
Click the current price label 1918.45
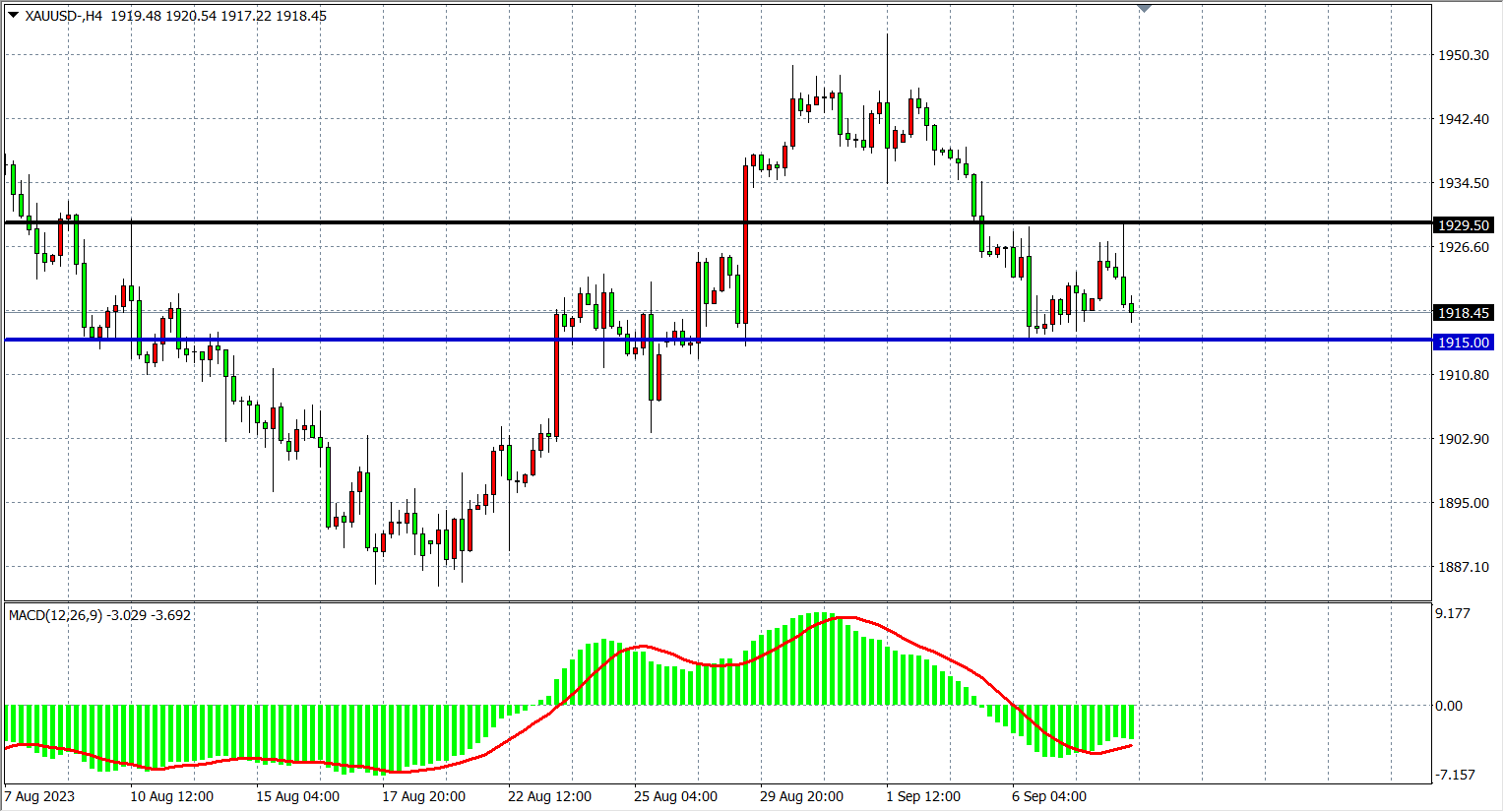(1464, 313)
